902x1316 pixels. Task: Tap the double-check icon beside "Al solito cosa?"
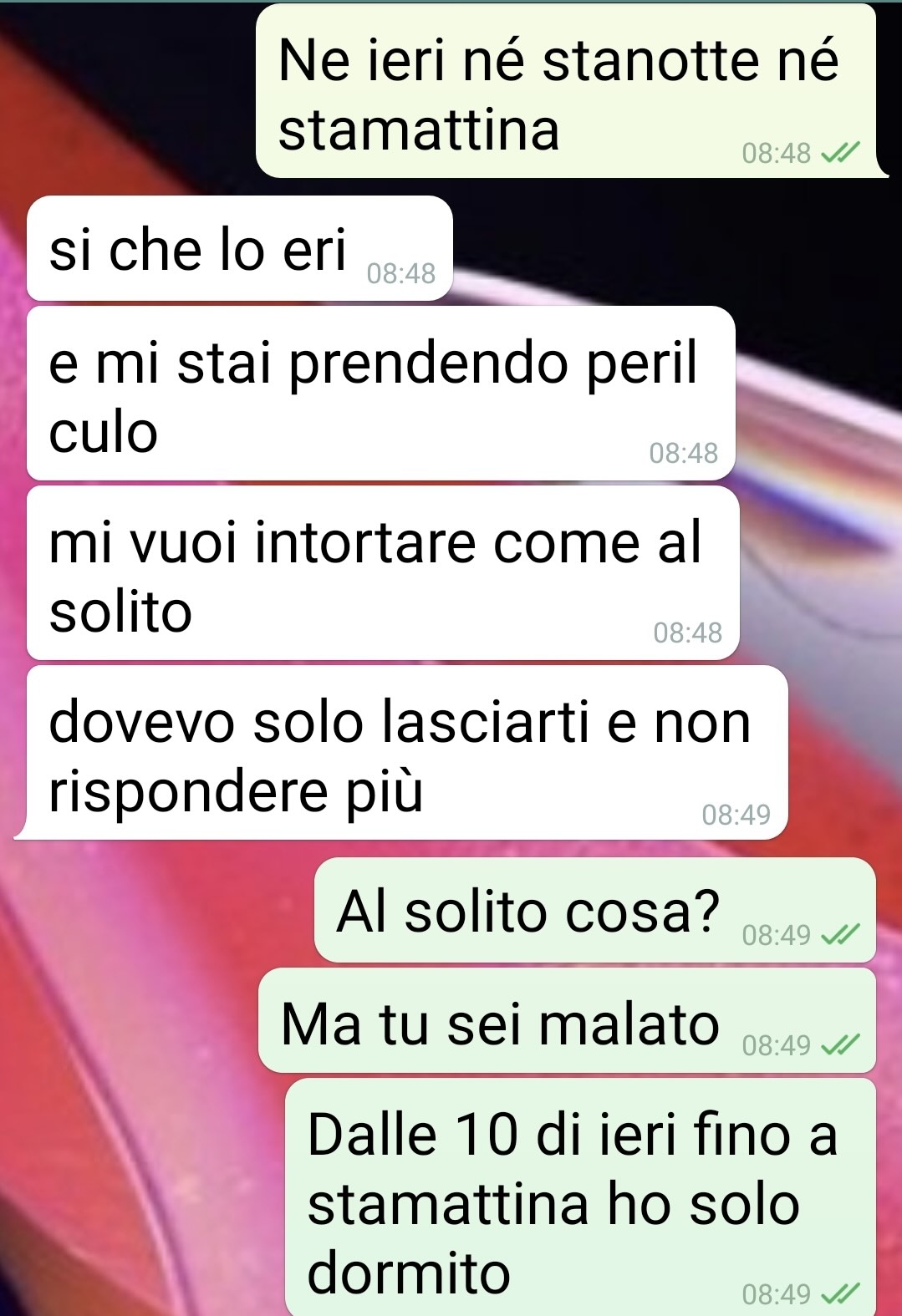[x=839, y=935]
